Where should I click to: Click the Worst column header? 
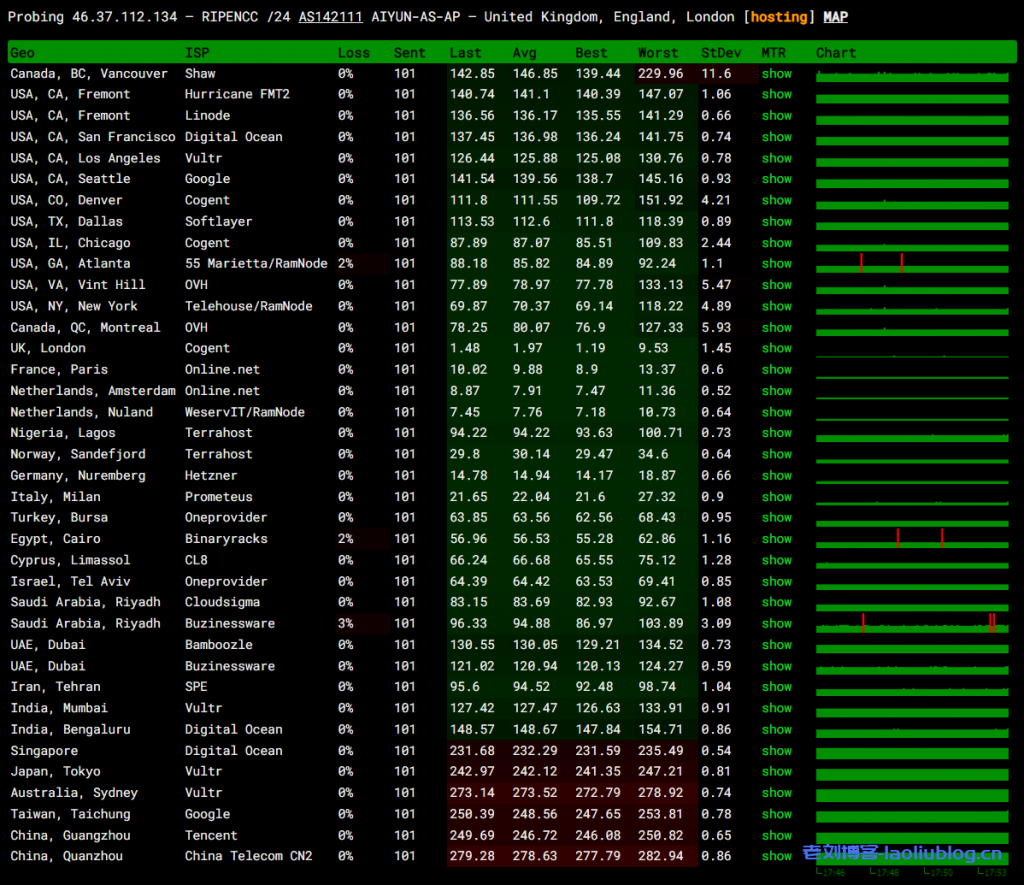pos(658,53)
